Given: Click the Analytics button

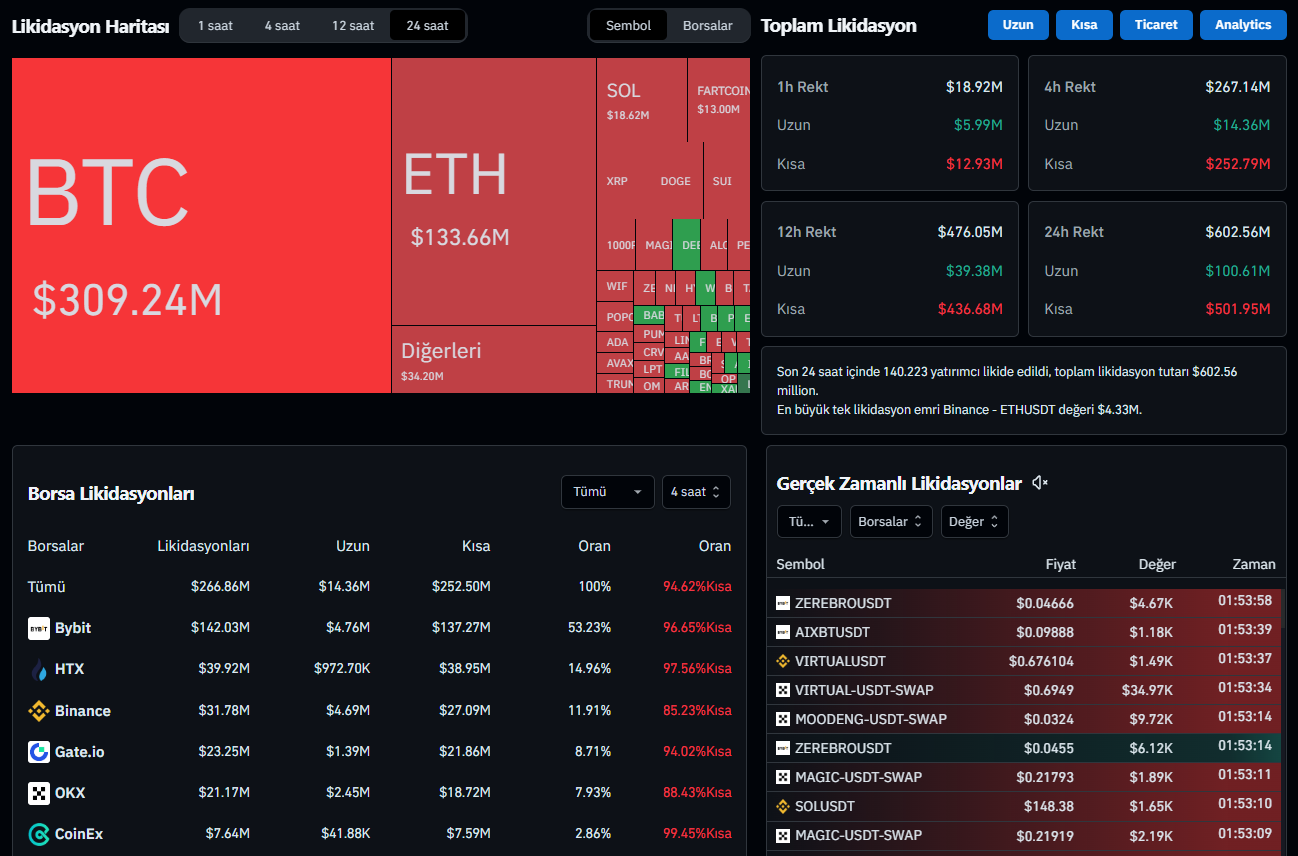Looking at the screenshot, I should (1242, 25).
